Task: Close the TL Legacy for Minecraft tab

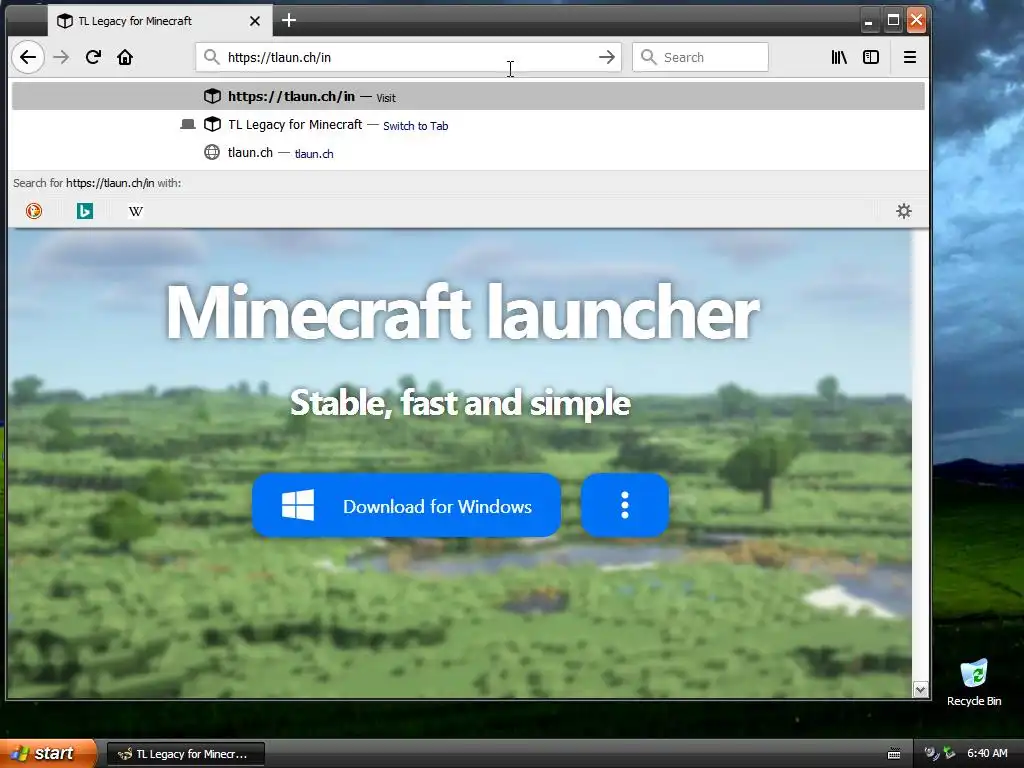Action: pyautogui.click(x=255, y=21)
